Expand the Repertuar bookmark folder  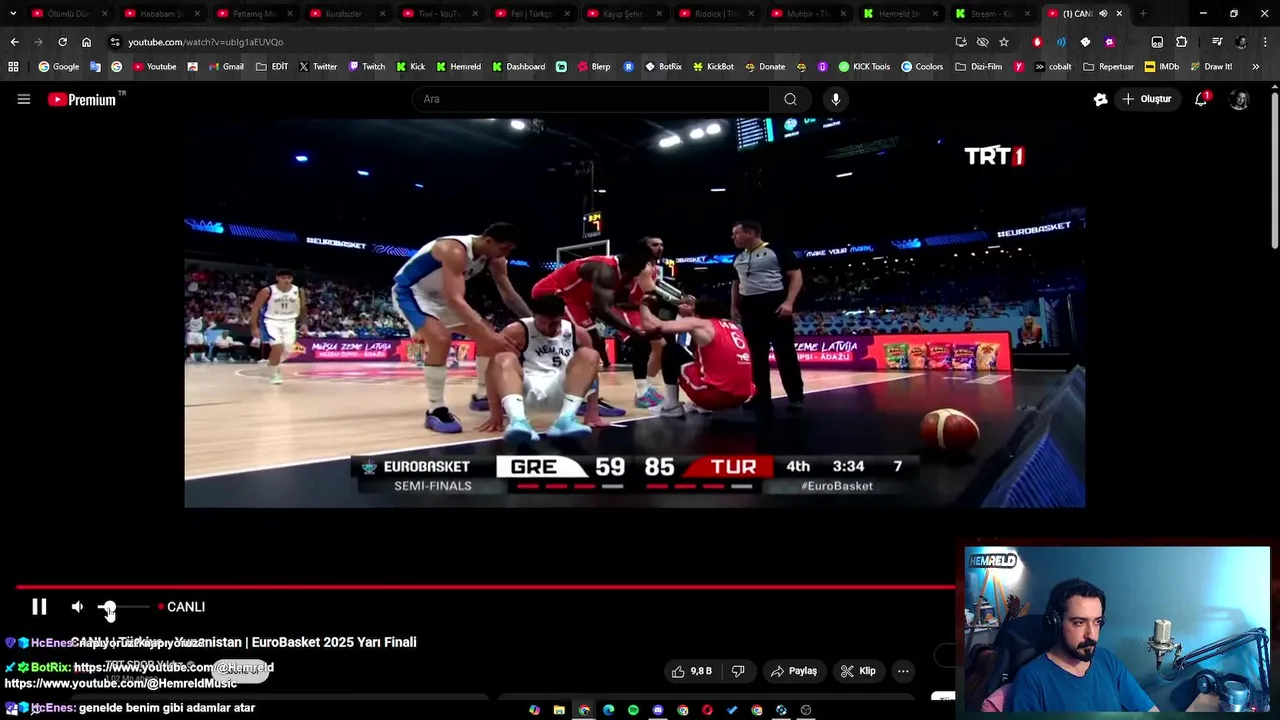(x=1108, y=67)
